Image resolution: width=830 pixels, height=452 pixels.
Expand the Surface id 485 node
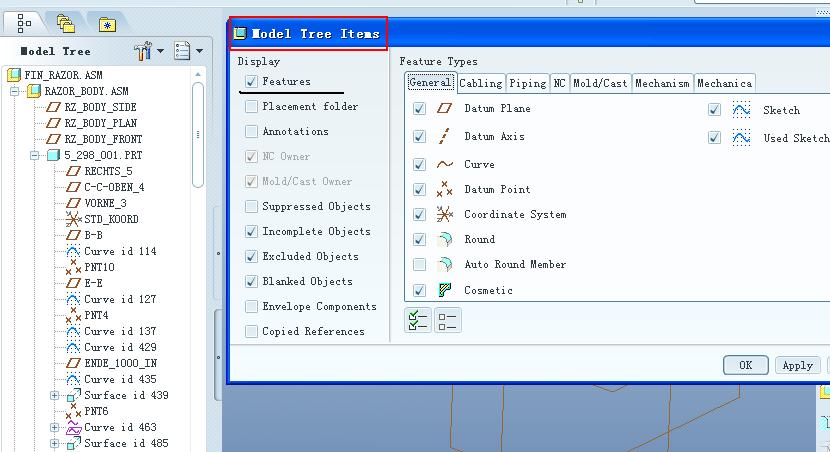coord(55,444)
